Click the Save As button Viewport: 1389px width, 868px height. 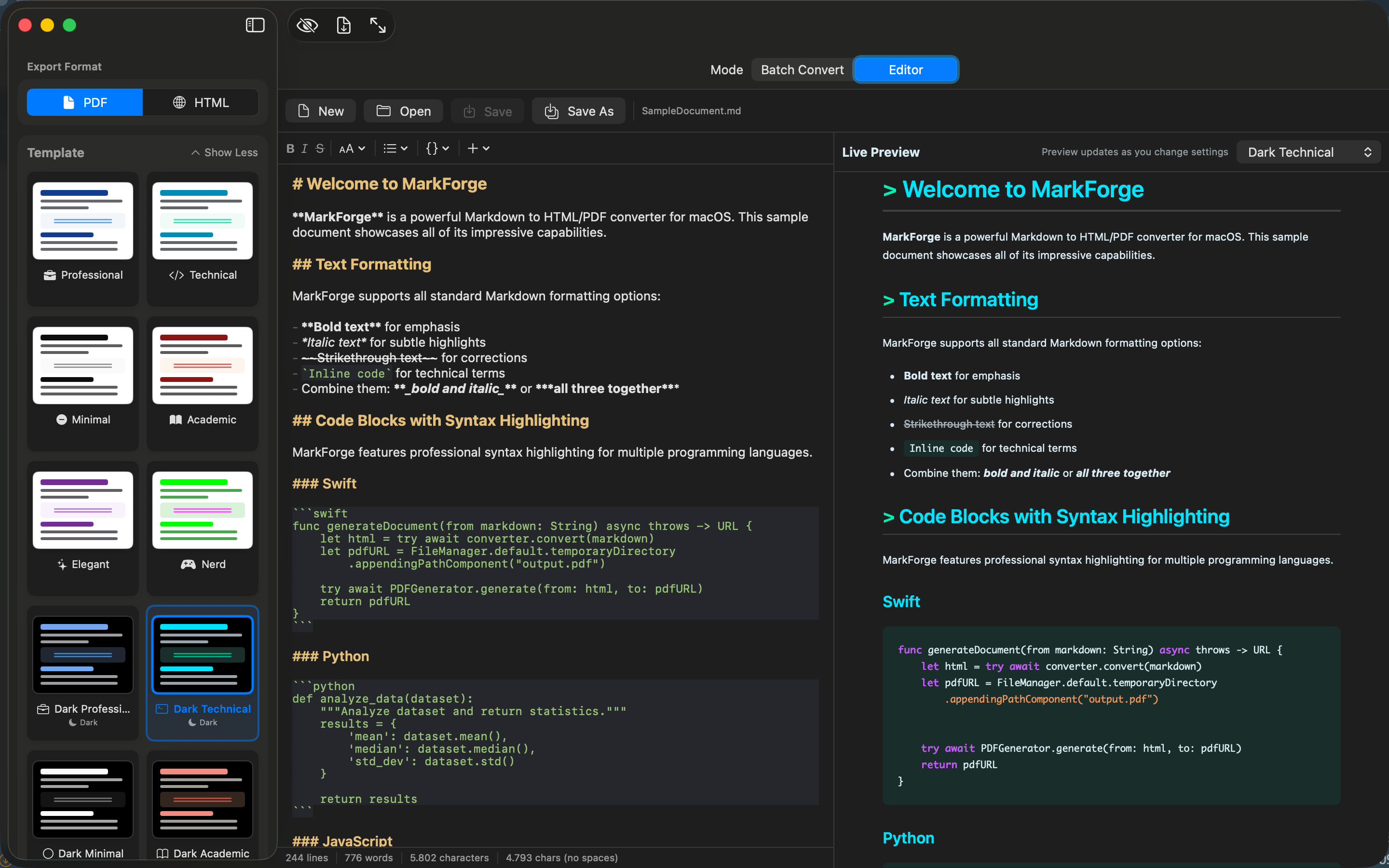pos(579,111)
